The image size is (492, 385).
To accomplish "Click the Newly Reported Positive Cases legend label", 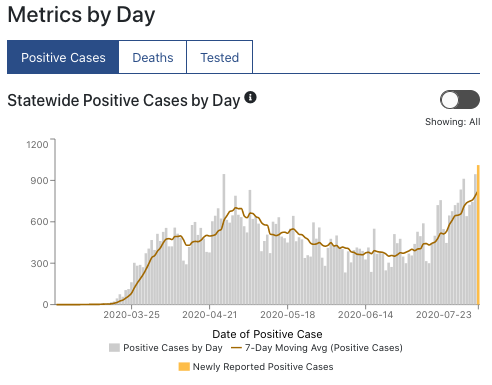I will point(263,367).
